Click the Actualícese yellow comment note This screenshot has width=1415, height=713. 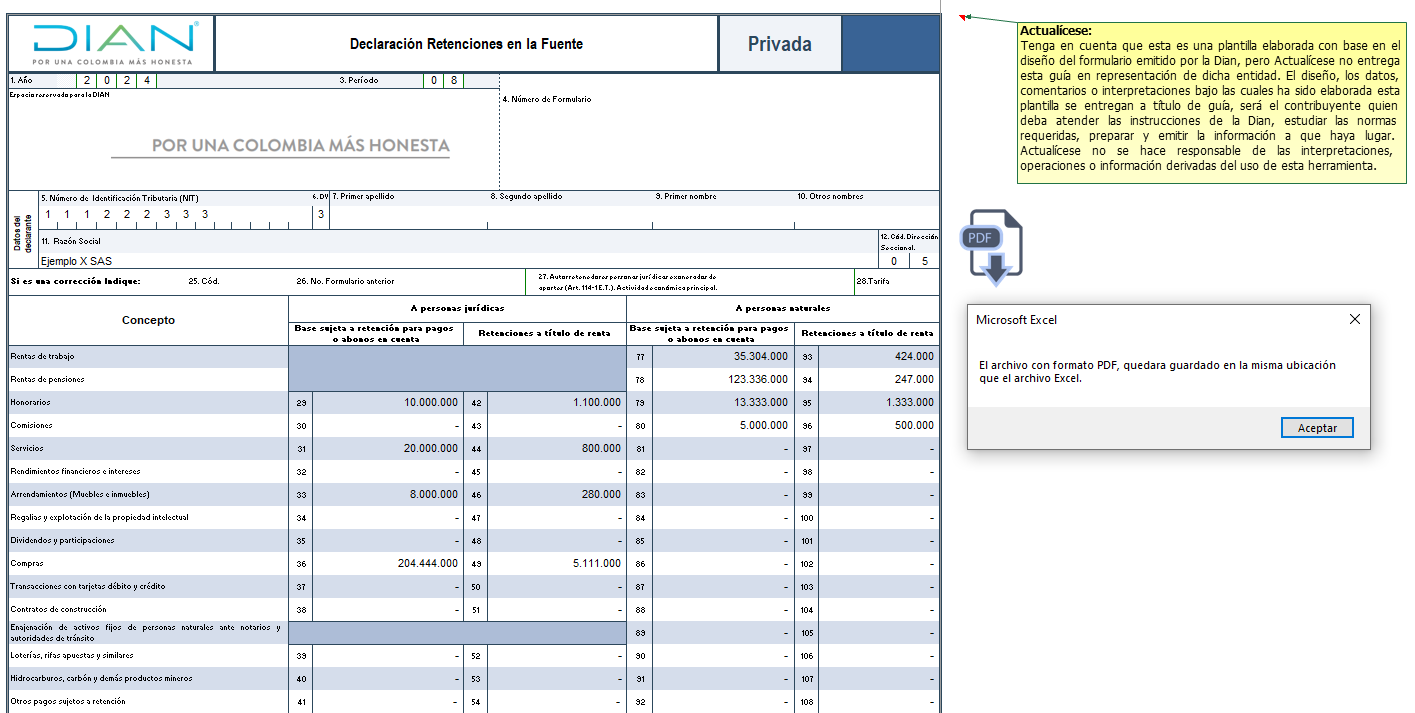pyautogui.click(x=1212, y=103)
